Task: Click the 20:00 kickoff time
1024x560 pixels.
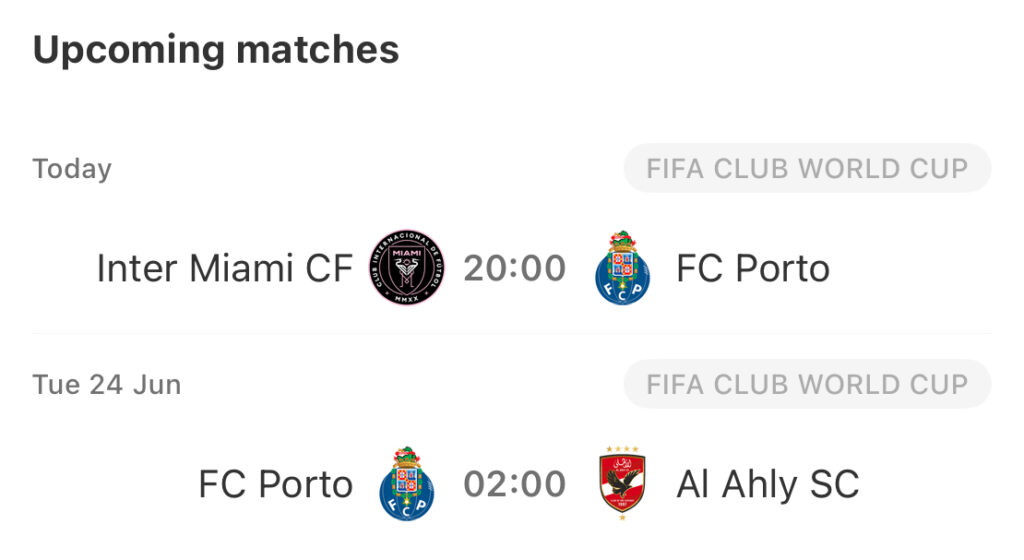Action: [515, 268]
